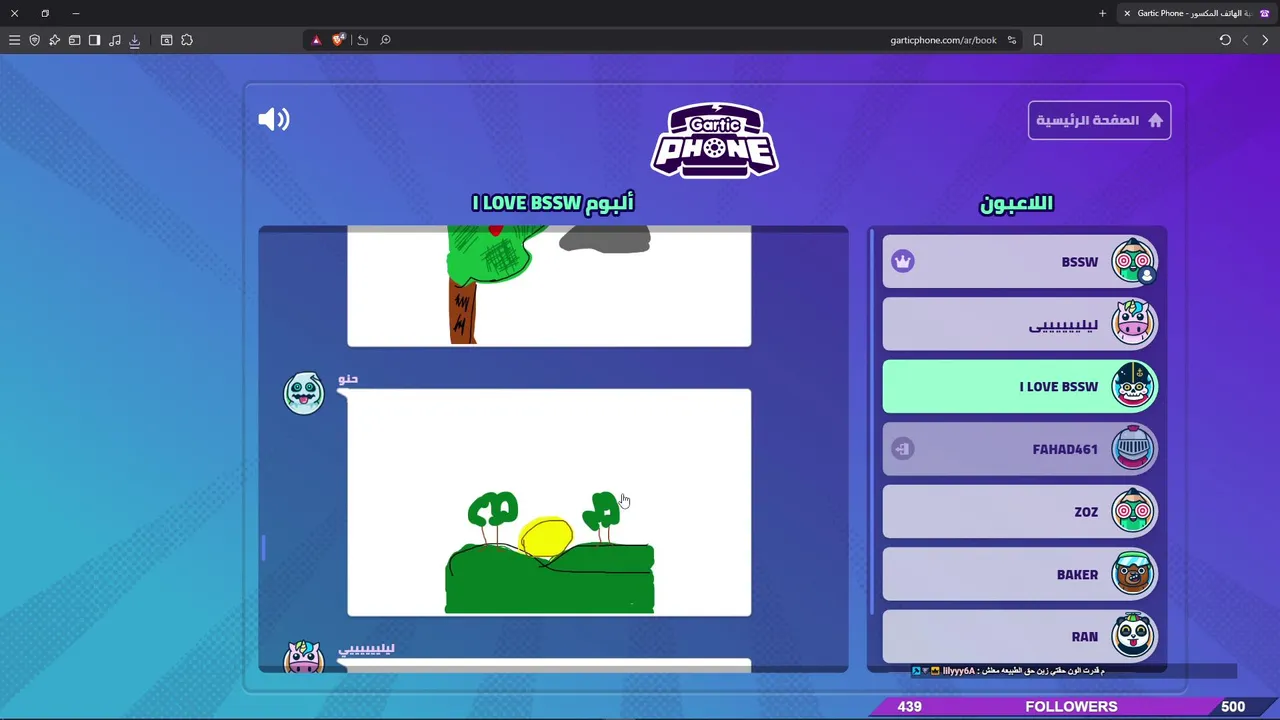Screen dimensions: 1280x720
Task: Click the حنو author name label
Action: point(348,379)
